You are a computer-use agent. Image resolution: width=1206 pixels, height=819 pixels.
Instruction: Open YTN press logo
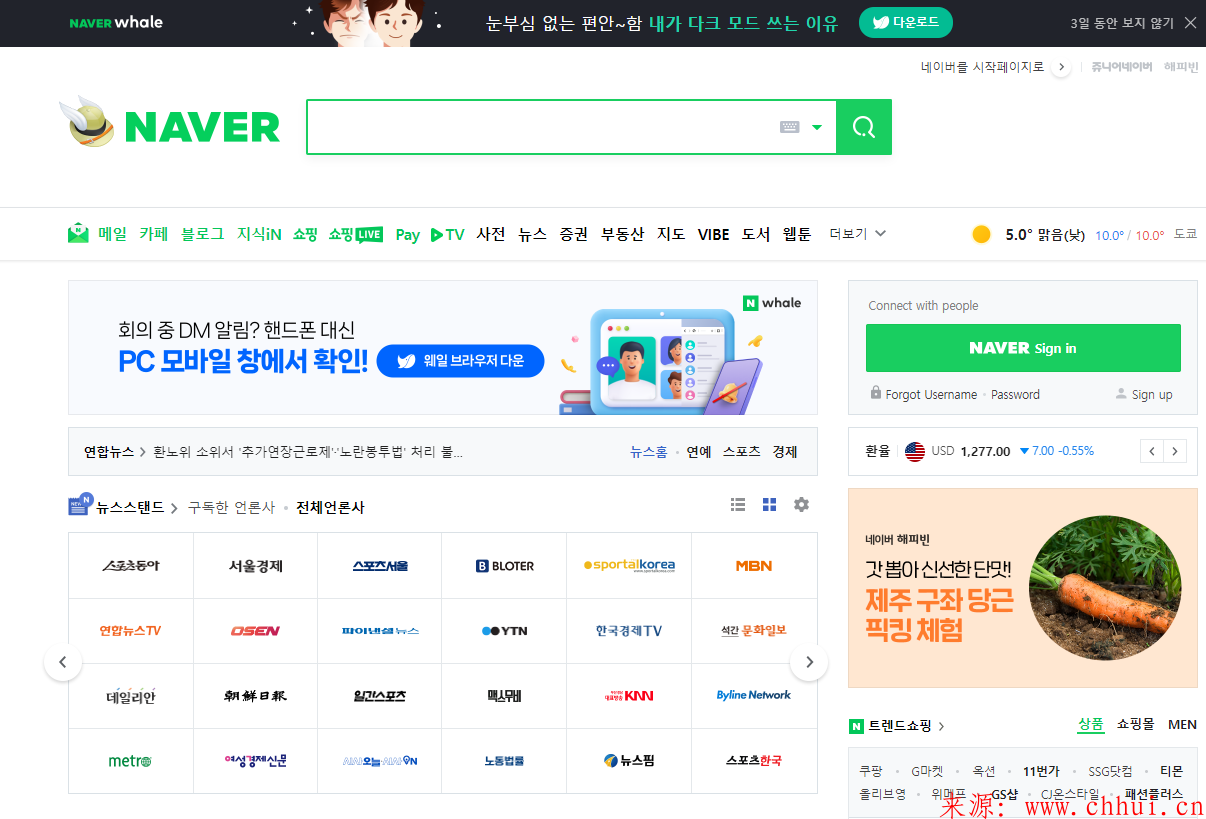[505, 631]
